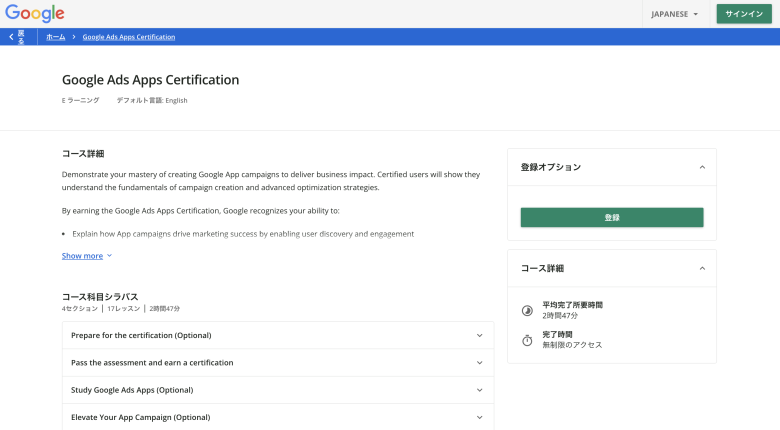
Task: Click the average completion time clock icon
Action: 527,310
